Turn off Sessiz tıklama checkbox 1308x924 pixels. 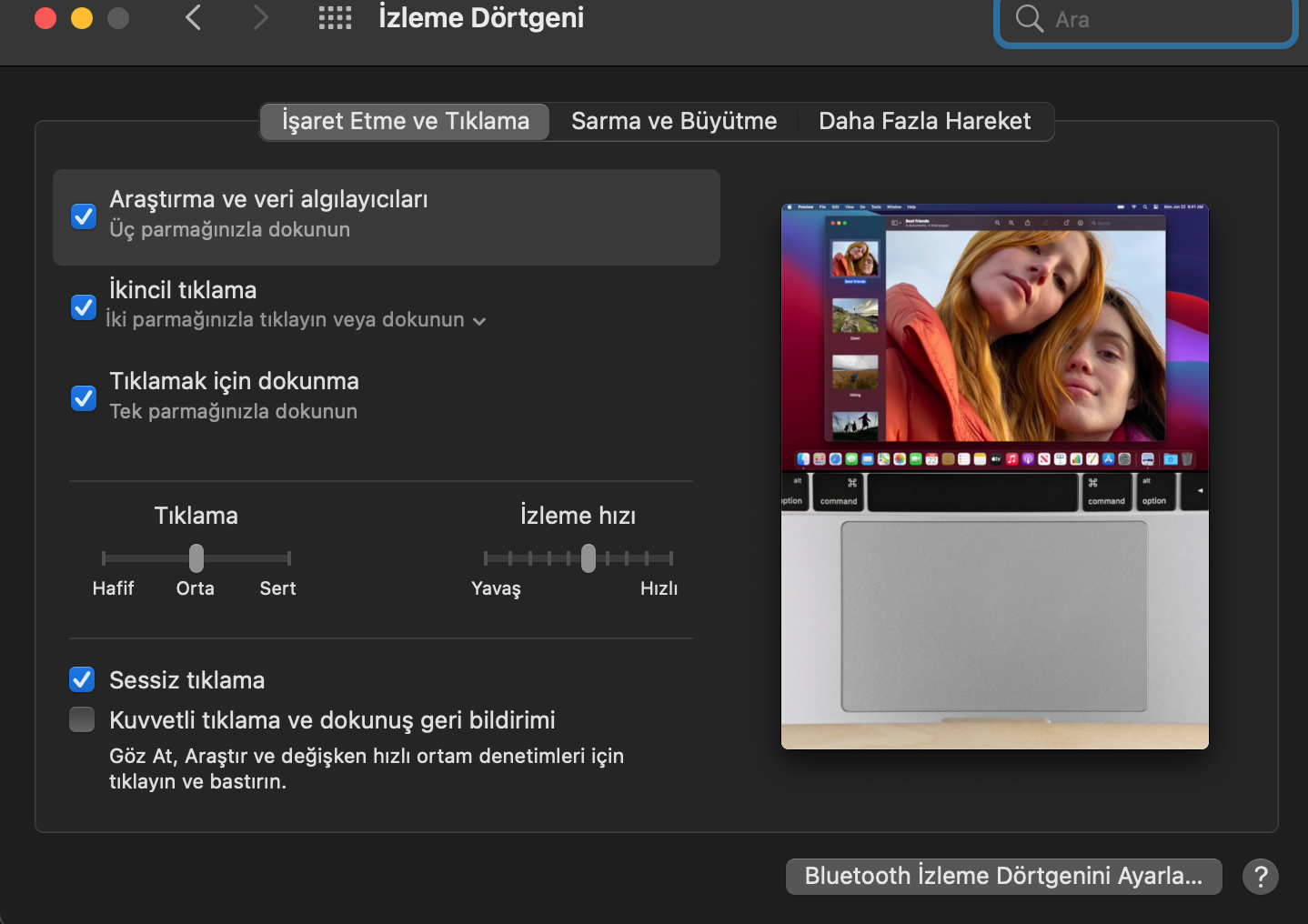pyautogui.click(x=82, y=679)
